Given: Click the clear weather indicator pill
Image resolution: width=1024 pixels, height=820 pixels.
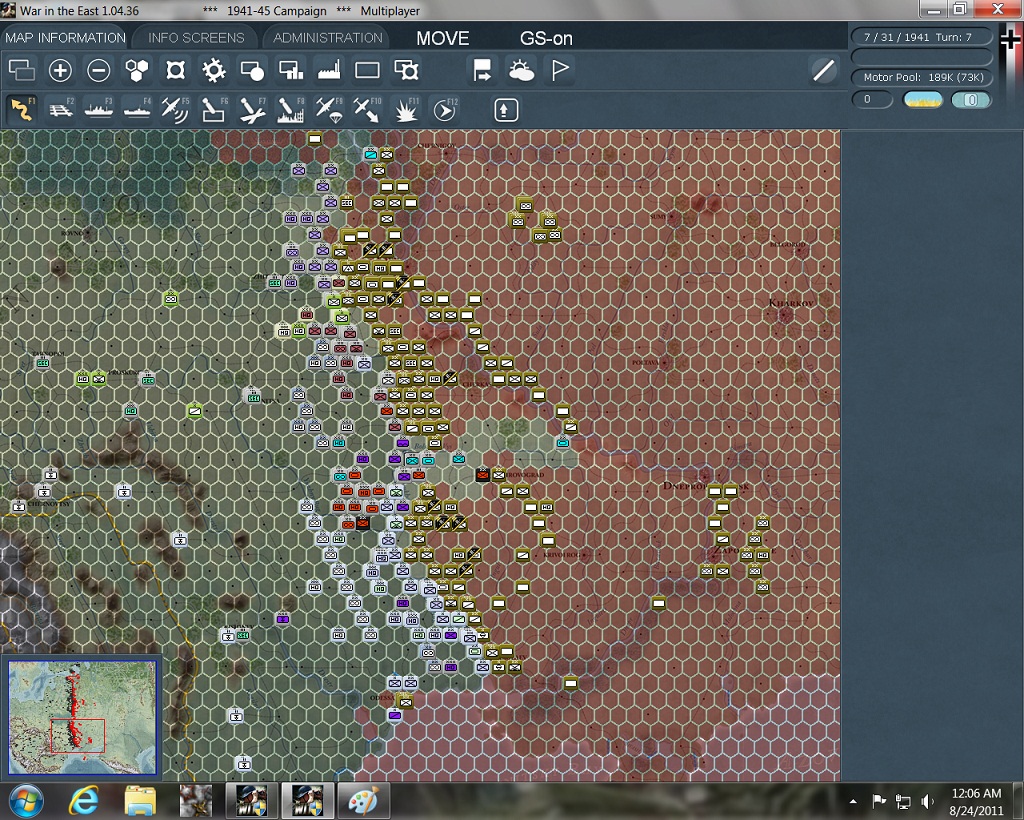Looking at the screenshot, I should coord(922,100).
